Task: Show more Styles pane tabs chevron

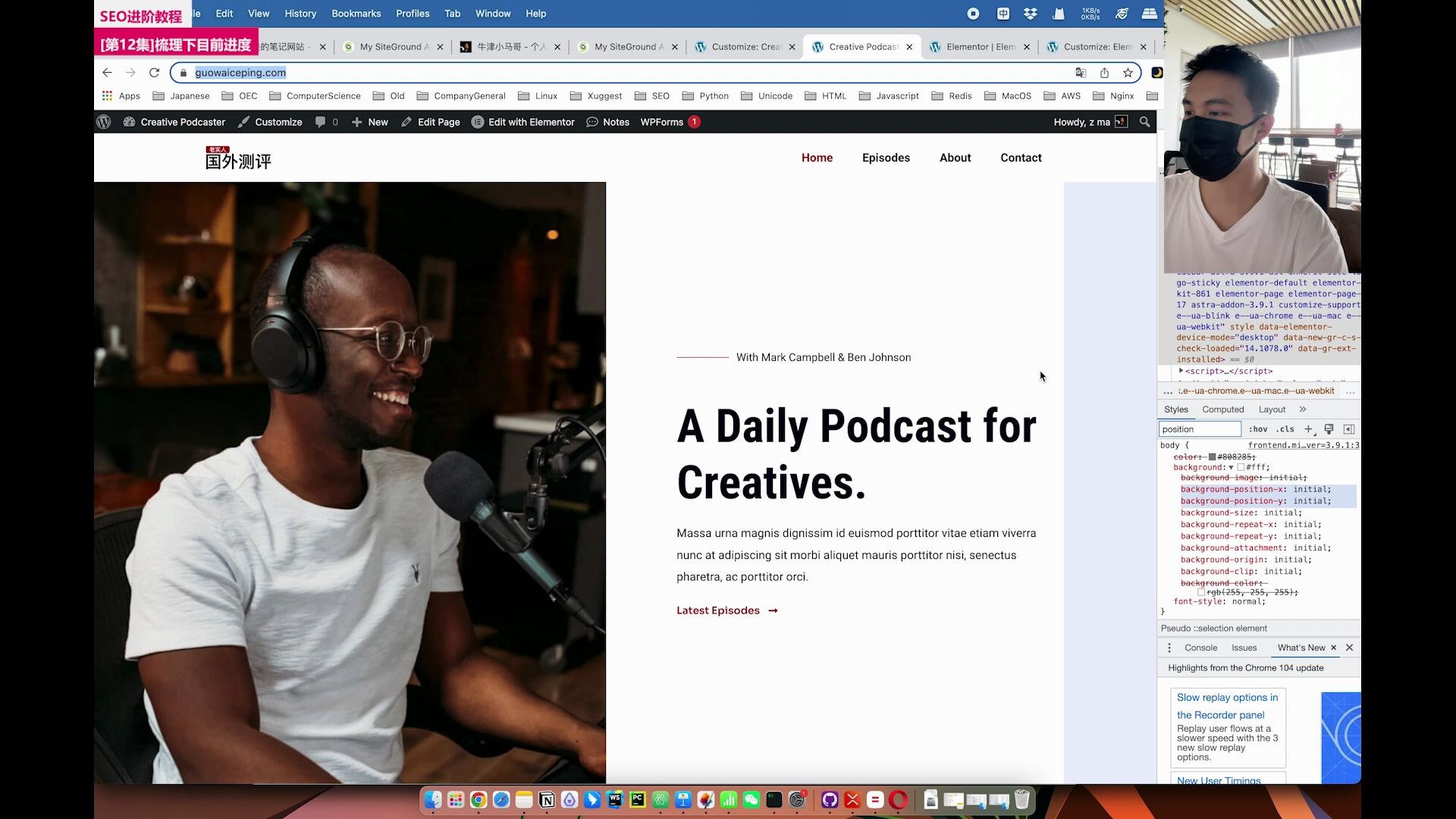Action: click(x=1303, y=409)
